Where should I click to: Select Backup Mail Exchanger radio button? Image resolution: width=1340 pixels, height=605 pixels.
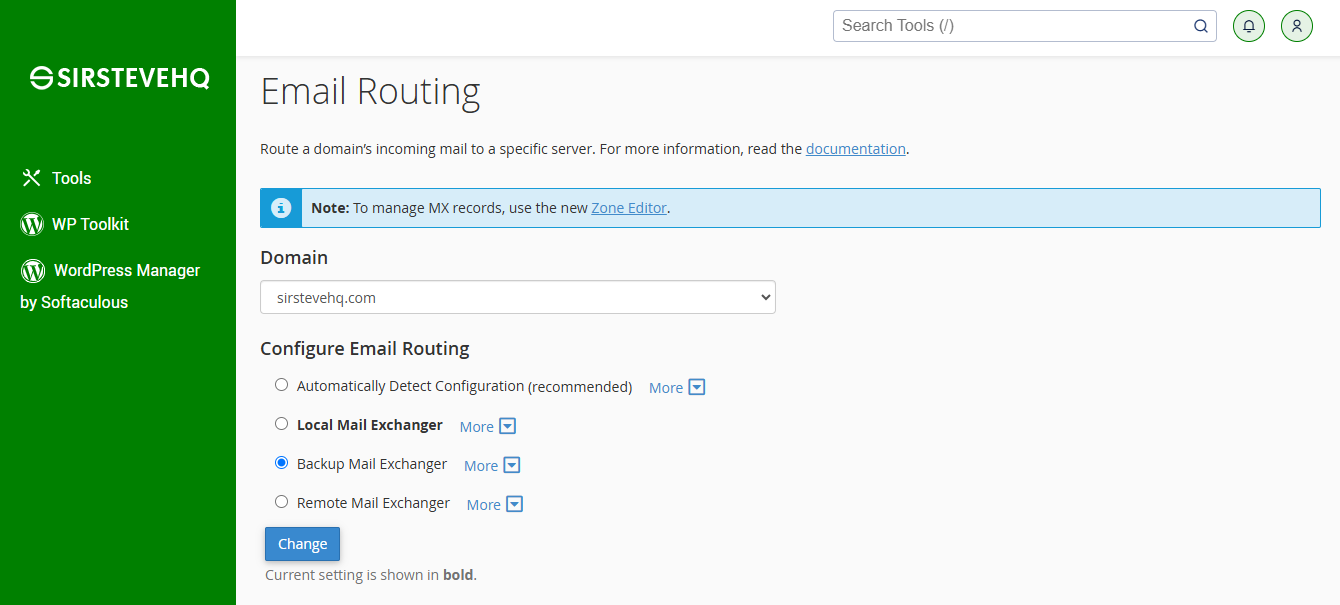pos(281,463)
